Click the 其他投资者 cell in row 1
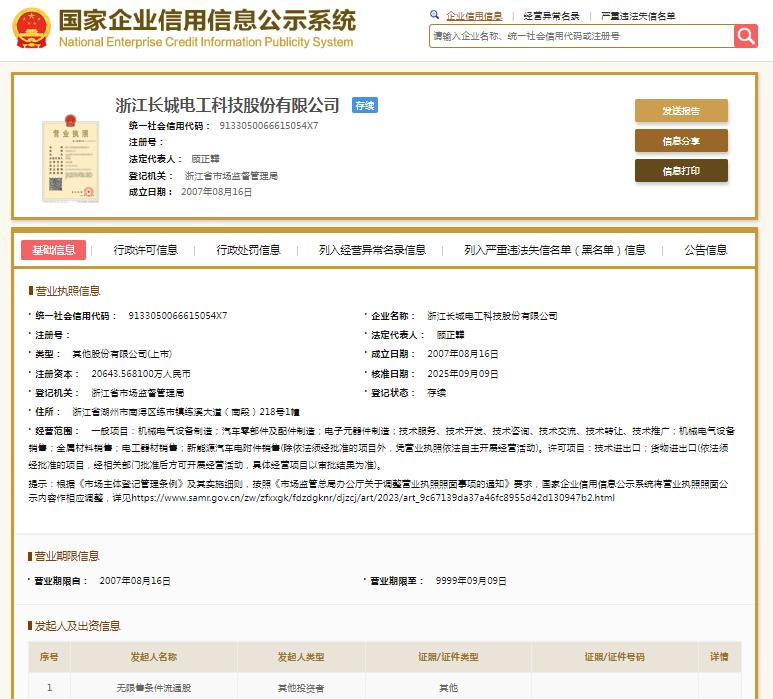The width and height of the screenshot is (773, 699). click(x=301, y=688)
